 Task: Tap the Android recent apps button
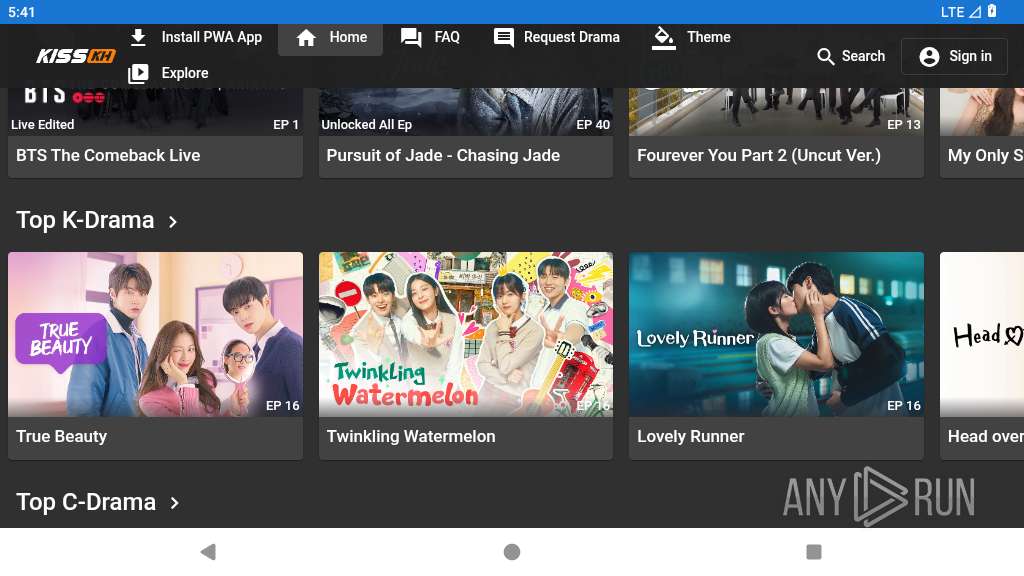814,552
